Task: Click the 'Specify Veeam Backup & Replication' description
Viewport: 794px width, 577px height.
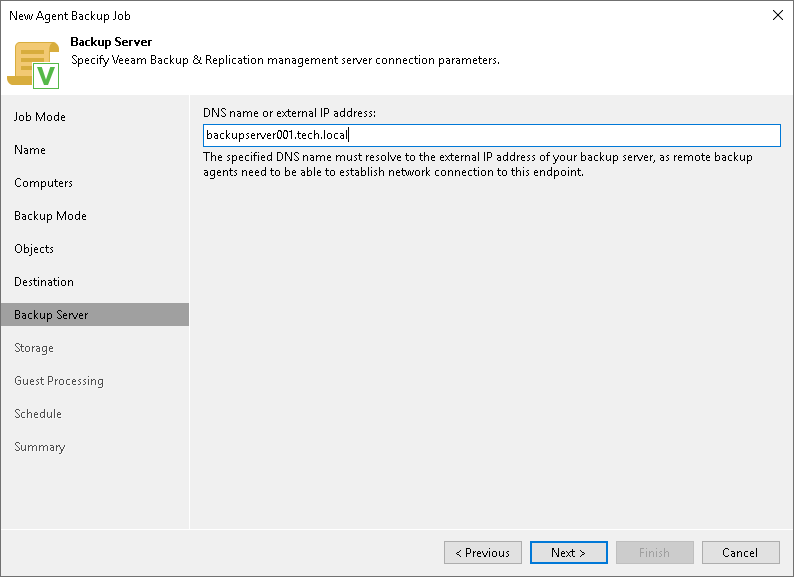Action: (x=285, y=60)
